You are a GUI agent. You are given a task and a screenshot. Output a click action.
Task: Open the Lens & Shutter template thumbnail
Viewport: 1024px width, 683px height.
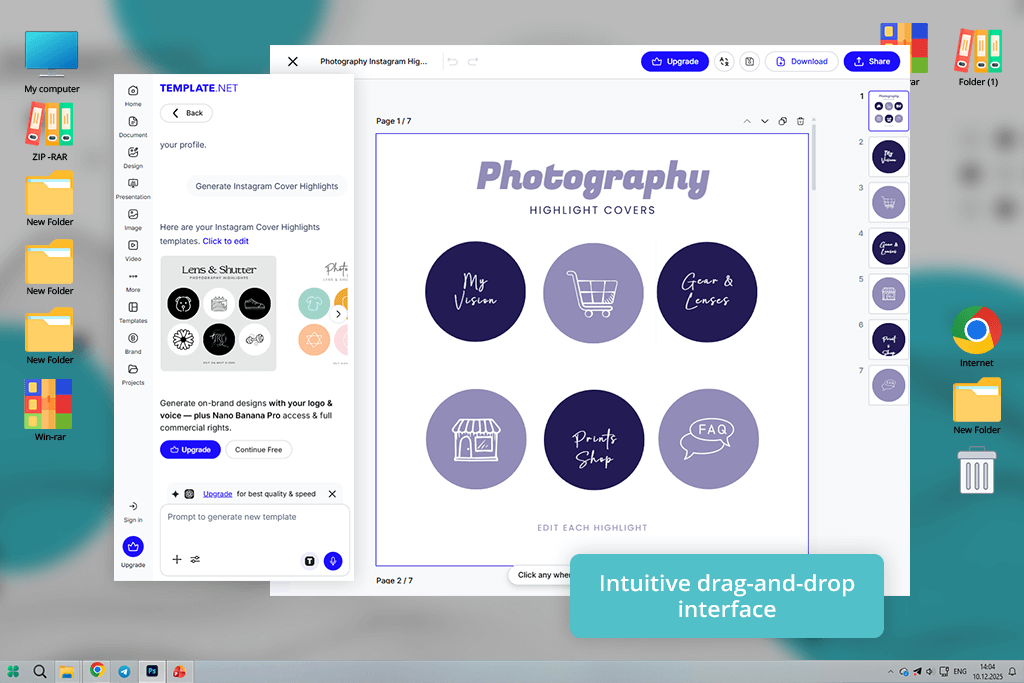[x=218, y=313]
